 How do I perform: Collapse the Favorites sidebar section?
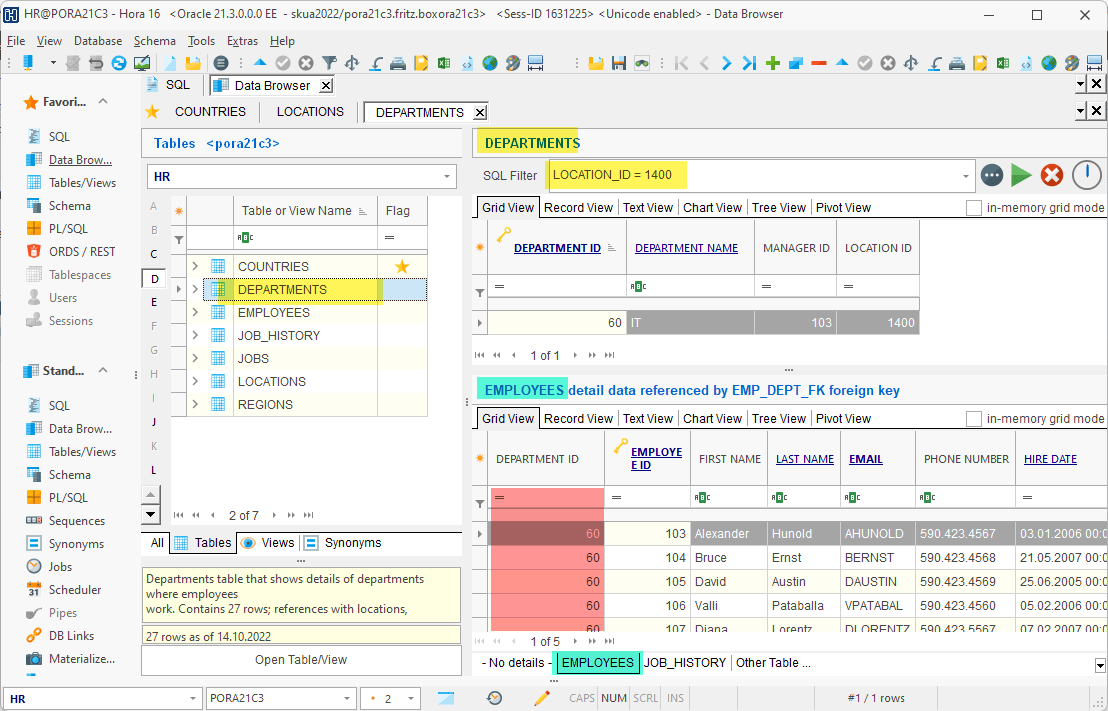(x=103, y=101)
